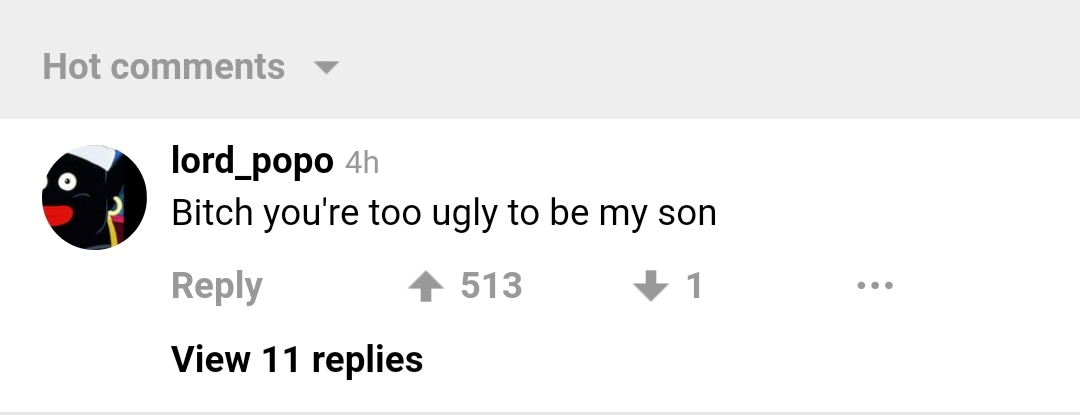Click the 513 upvote count
The width and height of the screenshot is (1080, 415).
tap(491, 287)
